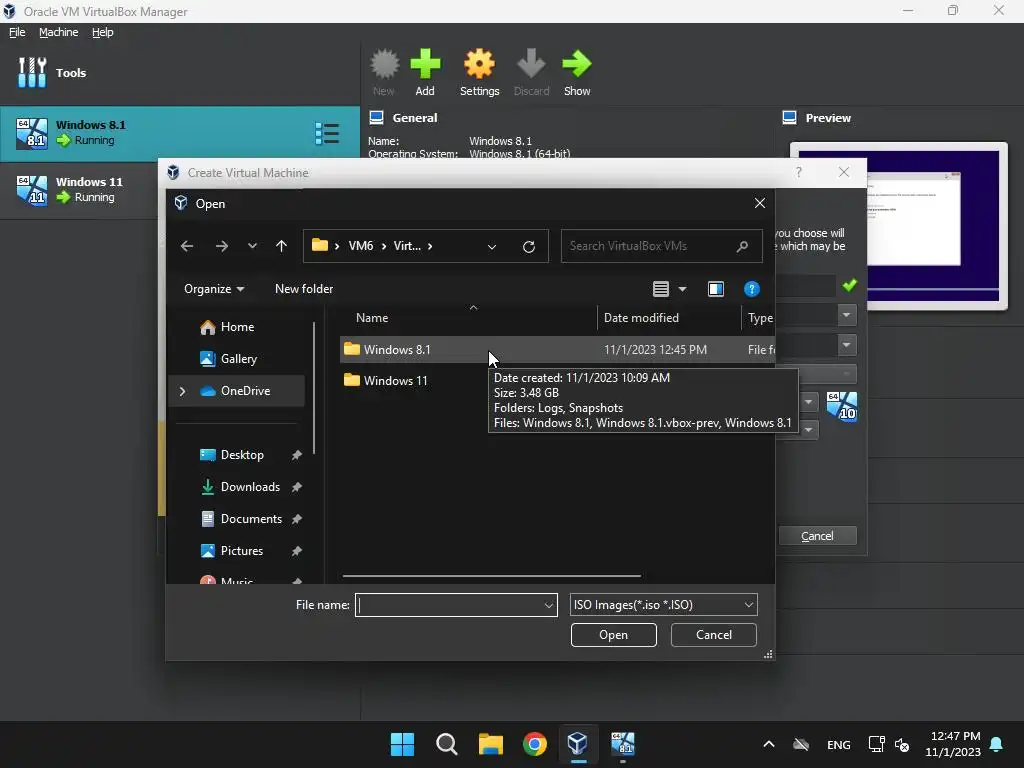Open the ISO Images file type dropdown

[x=664, y=605]
